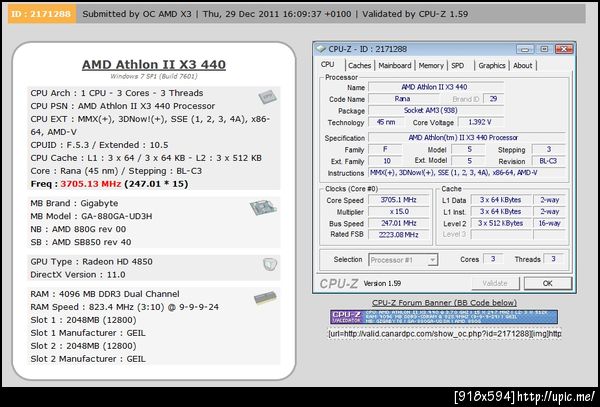The width and height of the screenshot is (600, 407).
Task: Click the Instructions field value
Action: pos(466,173)
